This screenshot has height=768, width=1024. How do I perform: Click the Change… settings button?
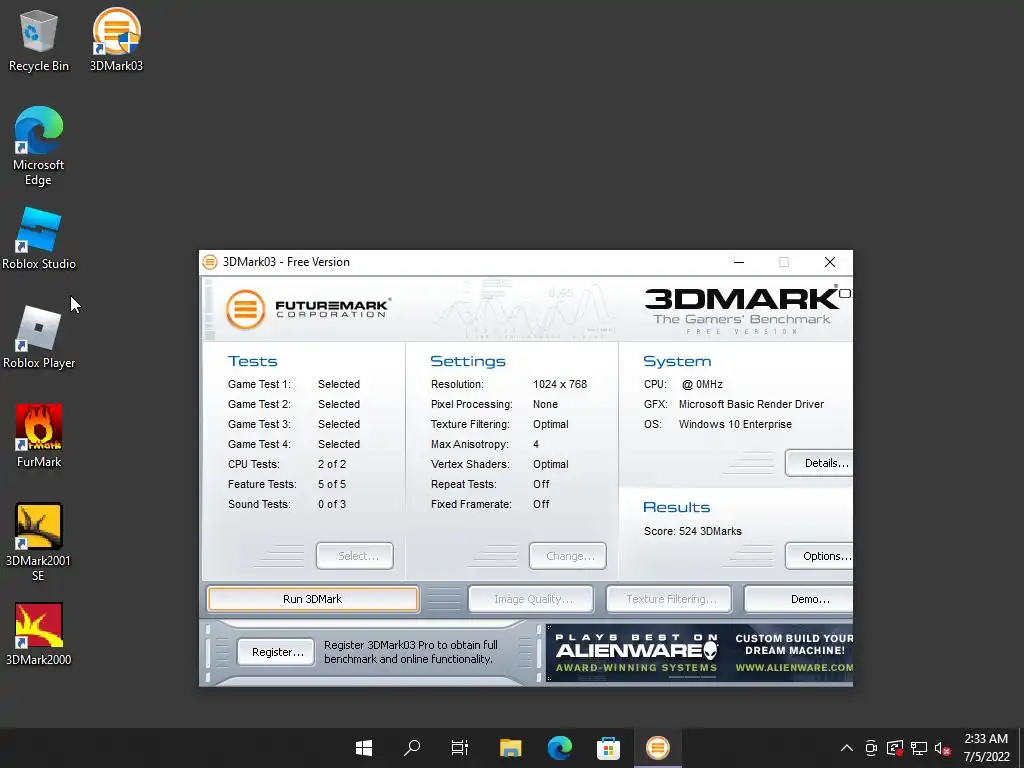click(568, 556)
